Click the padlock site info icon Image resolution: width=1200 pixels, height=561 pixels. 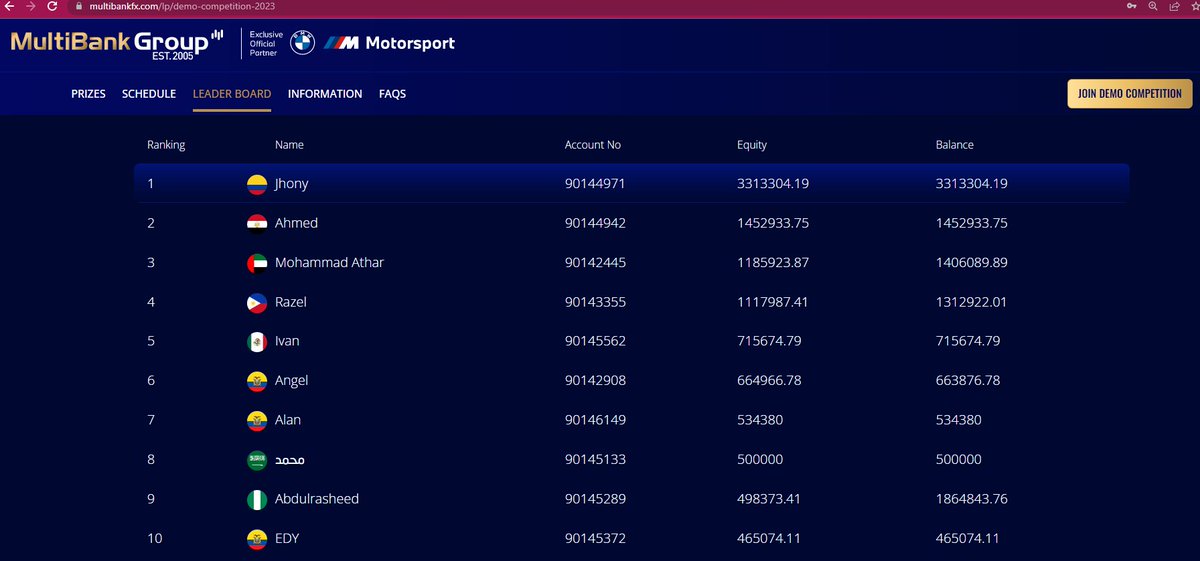[80, 6]
